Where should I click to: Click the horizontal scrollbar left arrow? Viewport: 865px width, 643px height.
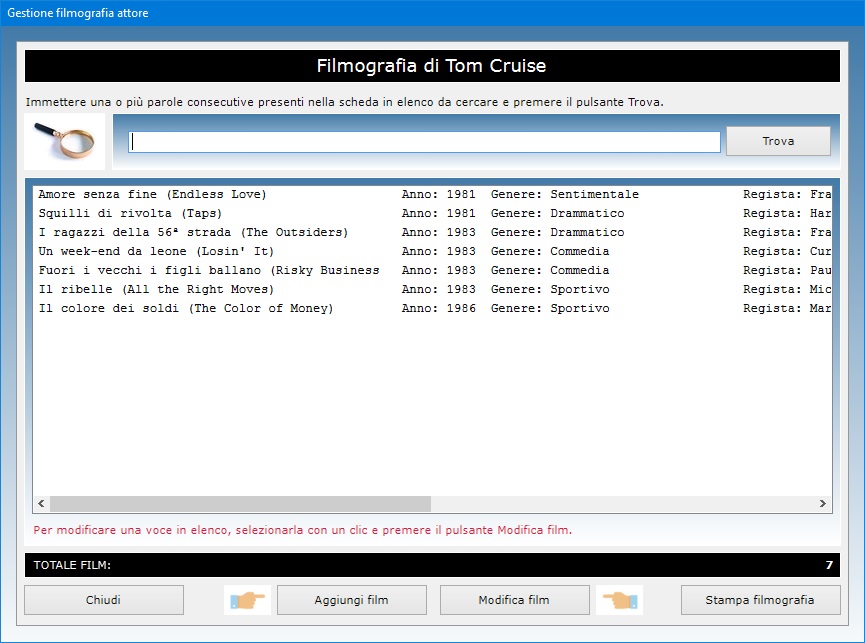coord(41,503)
